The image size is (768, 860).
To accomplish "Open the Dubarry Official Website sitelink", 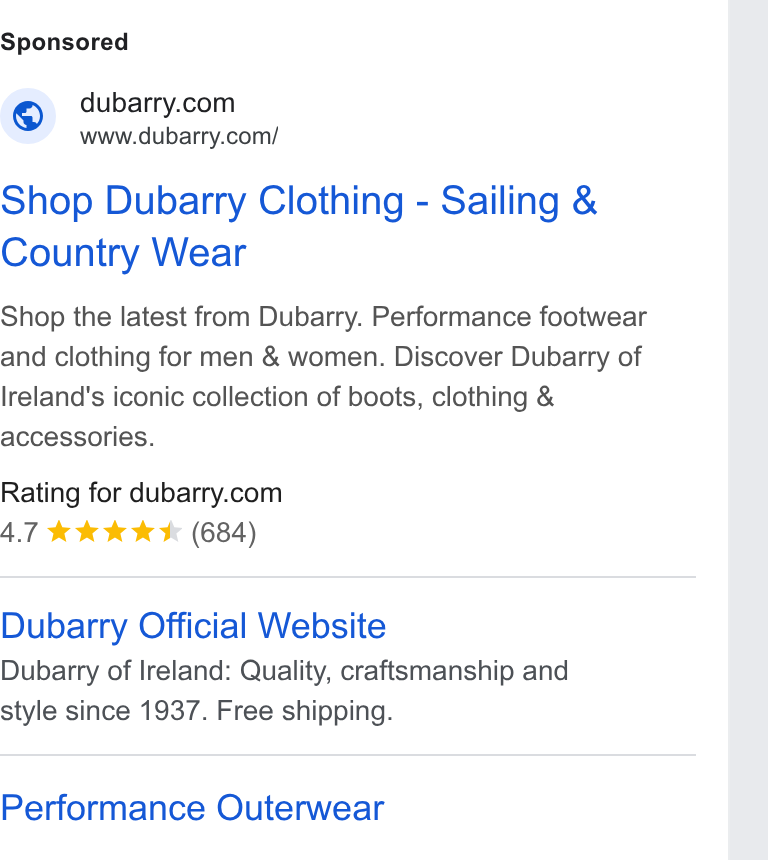I will (x=193, y=626).
